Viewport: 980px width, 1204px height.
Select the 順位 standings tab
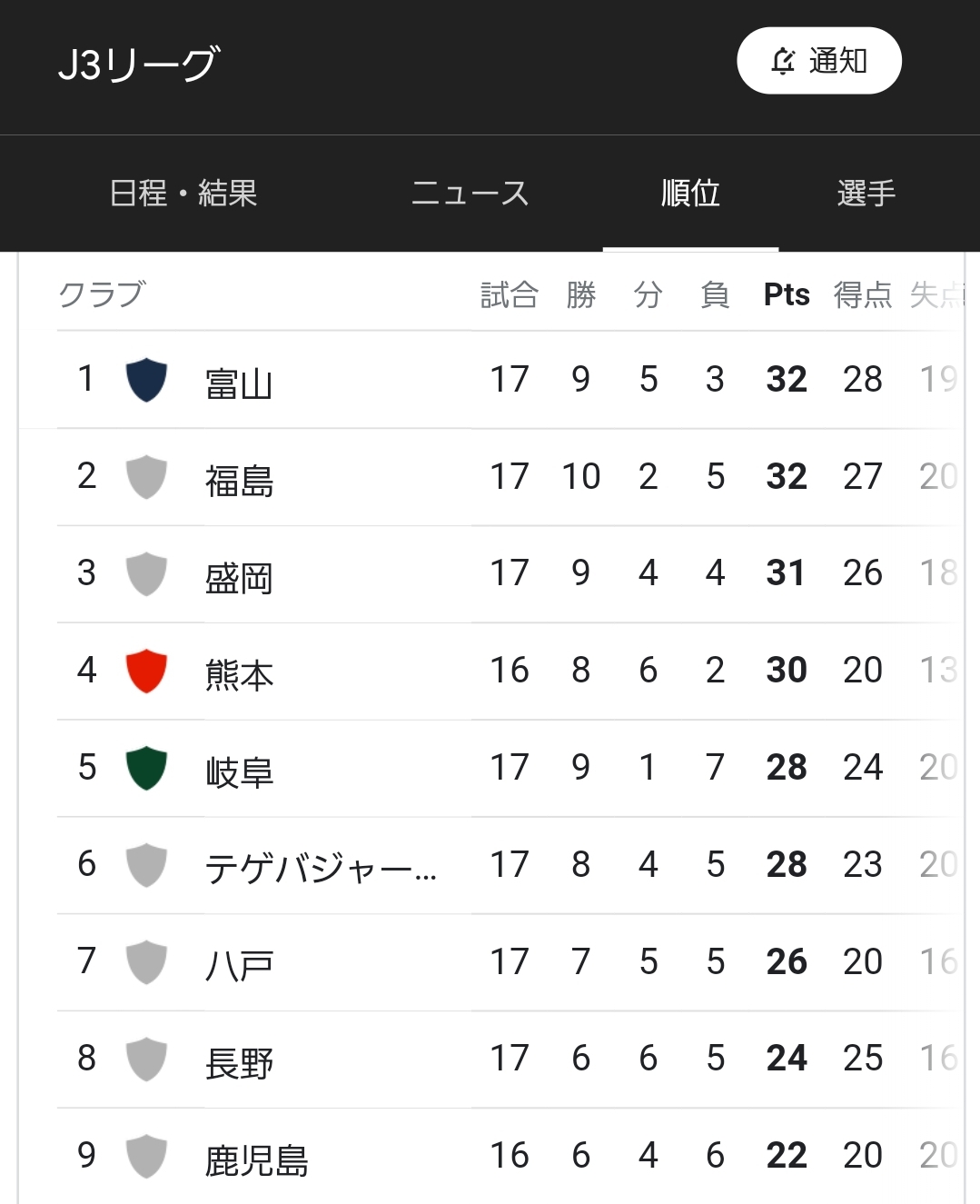tap(690, 194)
